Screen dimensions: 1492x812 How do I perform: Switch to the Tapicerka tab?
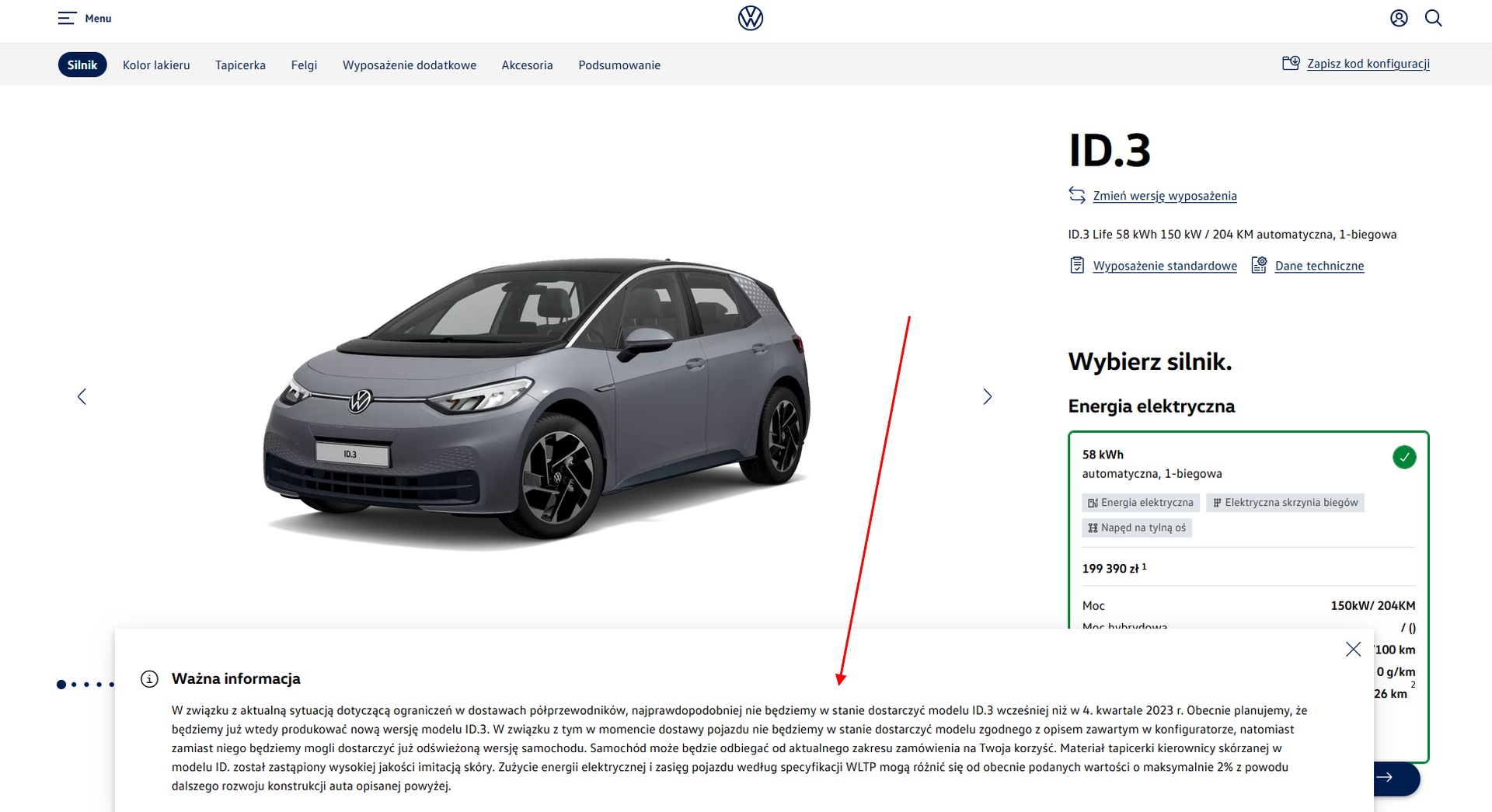(240, 65)
